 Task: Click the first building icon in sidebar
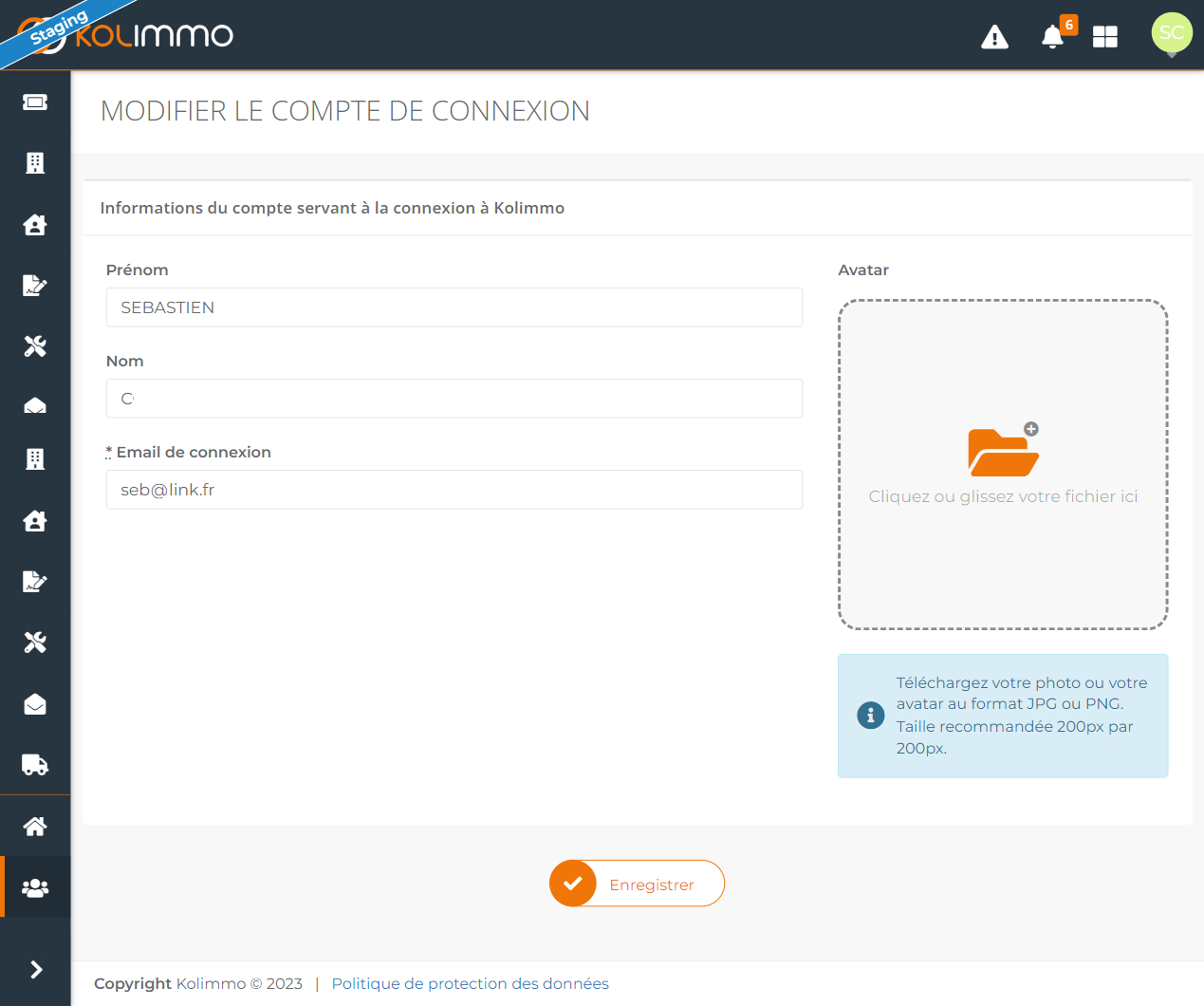click(35, 163)
